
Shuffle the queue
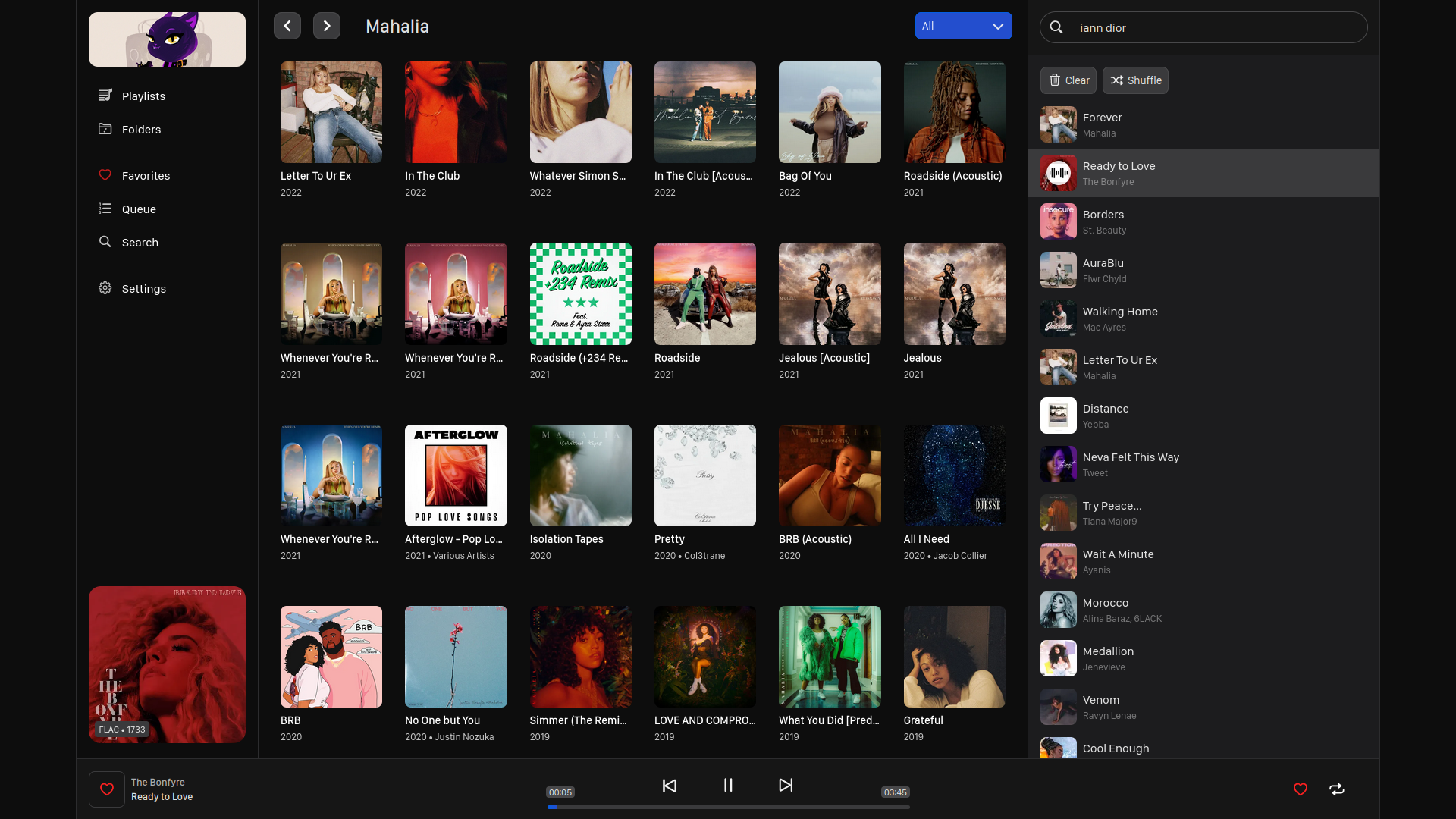[1134, 80]
